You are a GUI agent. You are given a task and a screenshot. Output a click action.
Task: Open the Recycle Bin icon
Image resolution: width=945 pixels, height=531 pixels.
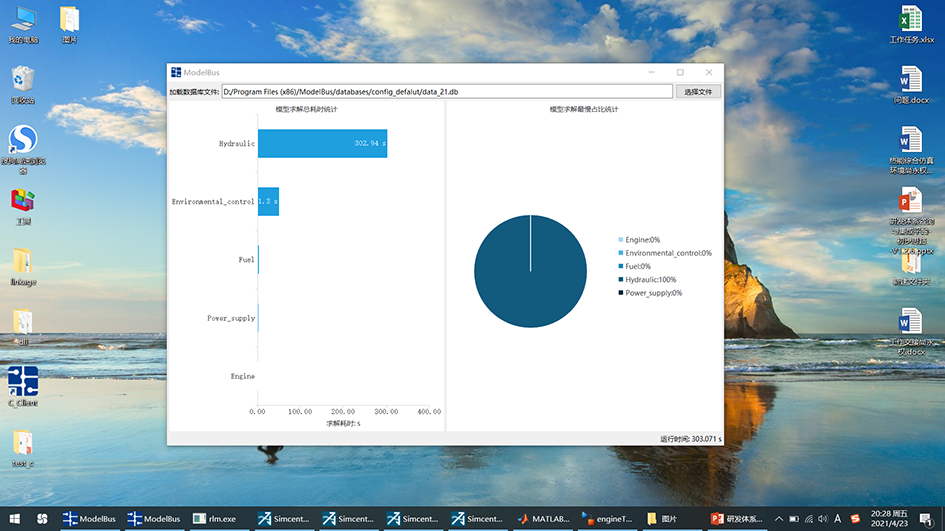(x=22, y=80)
